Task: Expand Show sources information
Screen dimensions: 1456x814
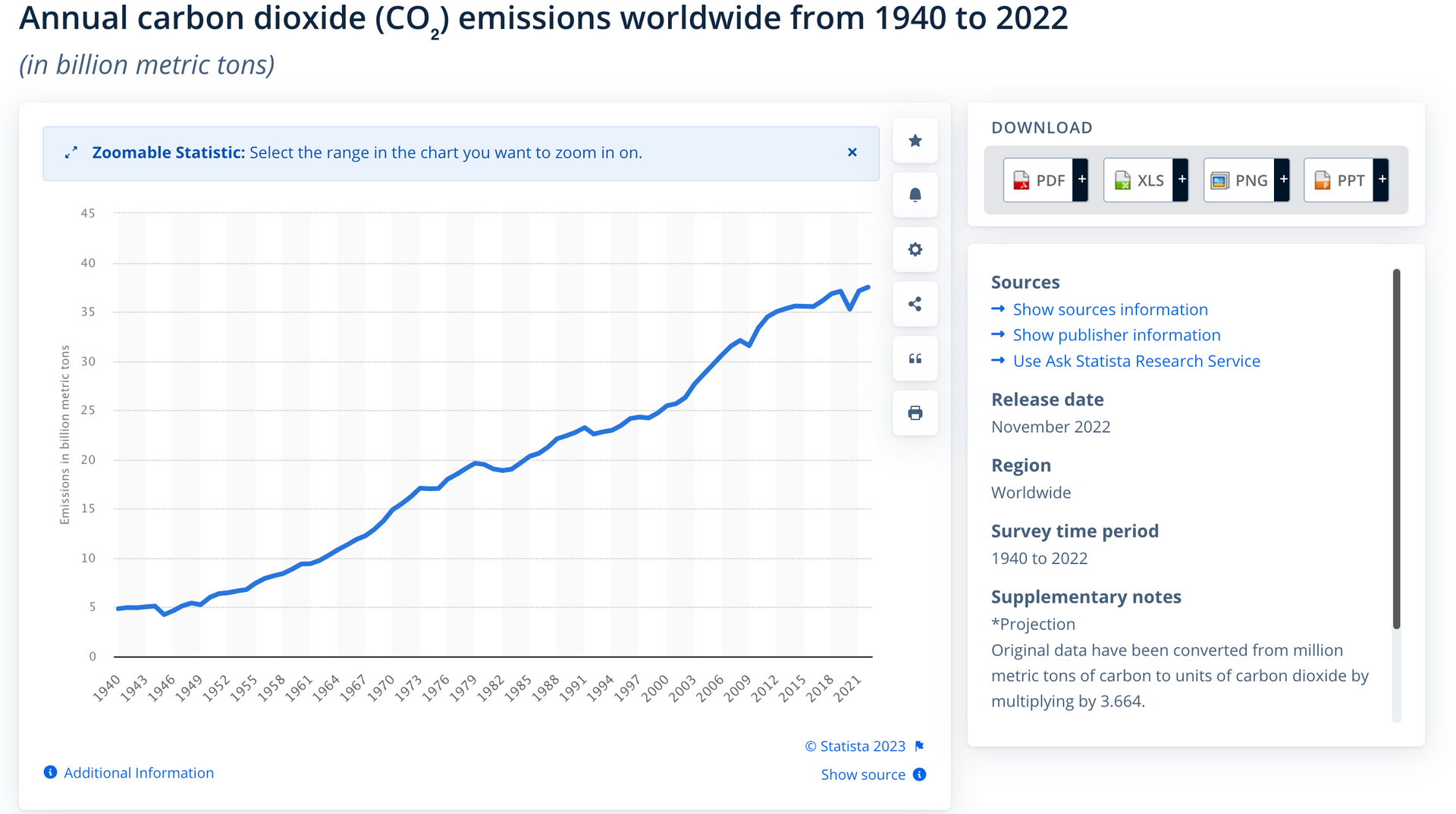Action: click(x=1110, y=309)
